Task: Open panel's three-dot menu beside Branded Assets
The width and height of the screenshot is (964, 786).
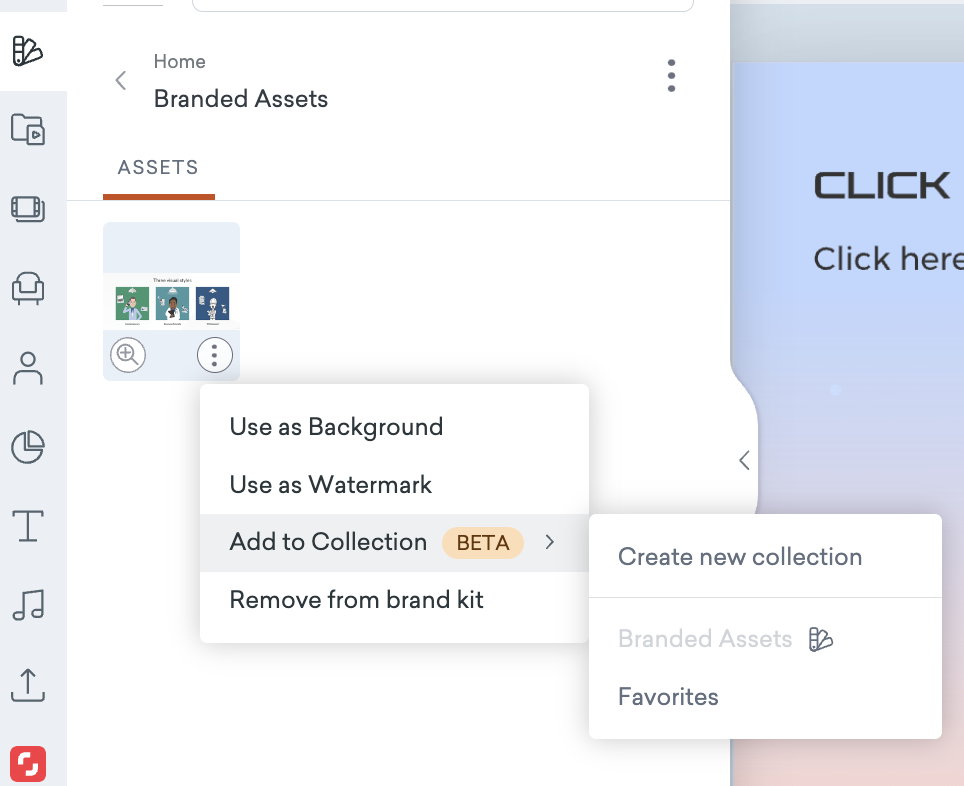Action: [671, 76]
